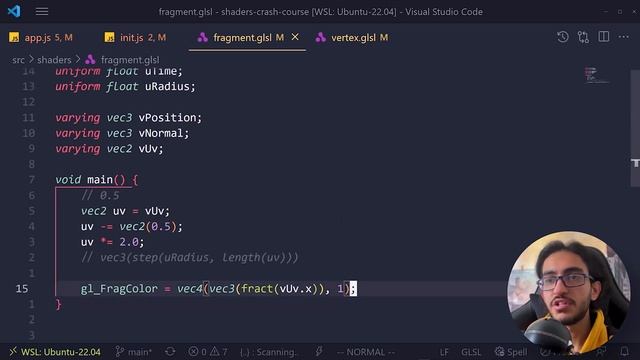Open More Actions ellipsis menu
640x360 pixels.
pos(624,37)
